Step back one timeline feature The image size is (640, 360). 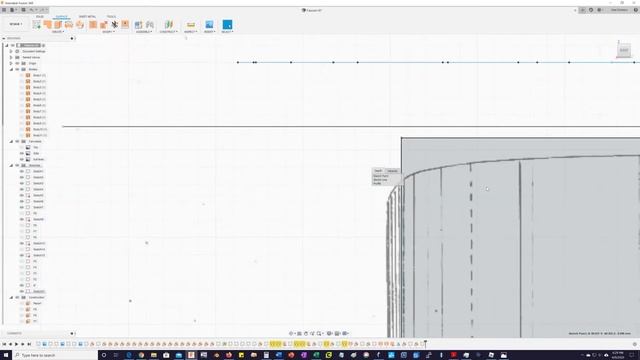click(x=11, y=344)
